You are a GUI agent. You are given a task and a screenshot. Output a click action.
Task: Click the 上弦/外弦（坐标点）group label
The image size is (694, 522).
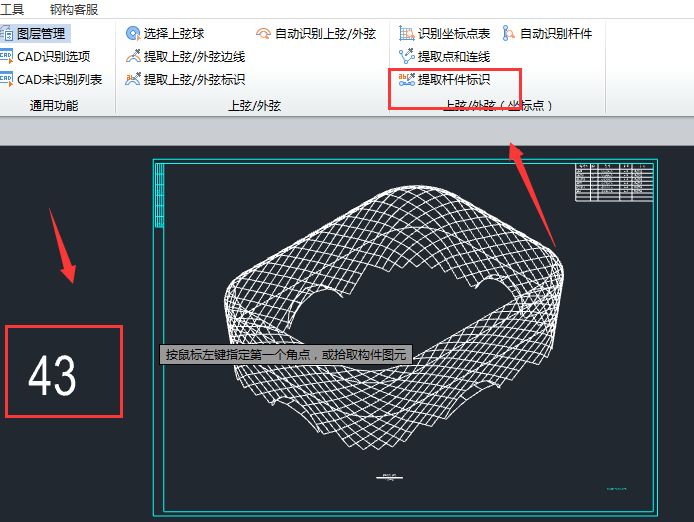(x=497, y=105)
